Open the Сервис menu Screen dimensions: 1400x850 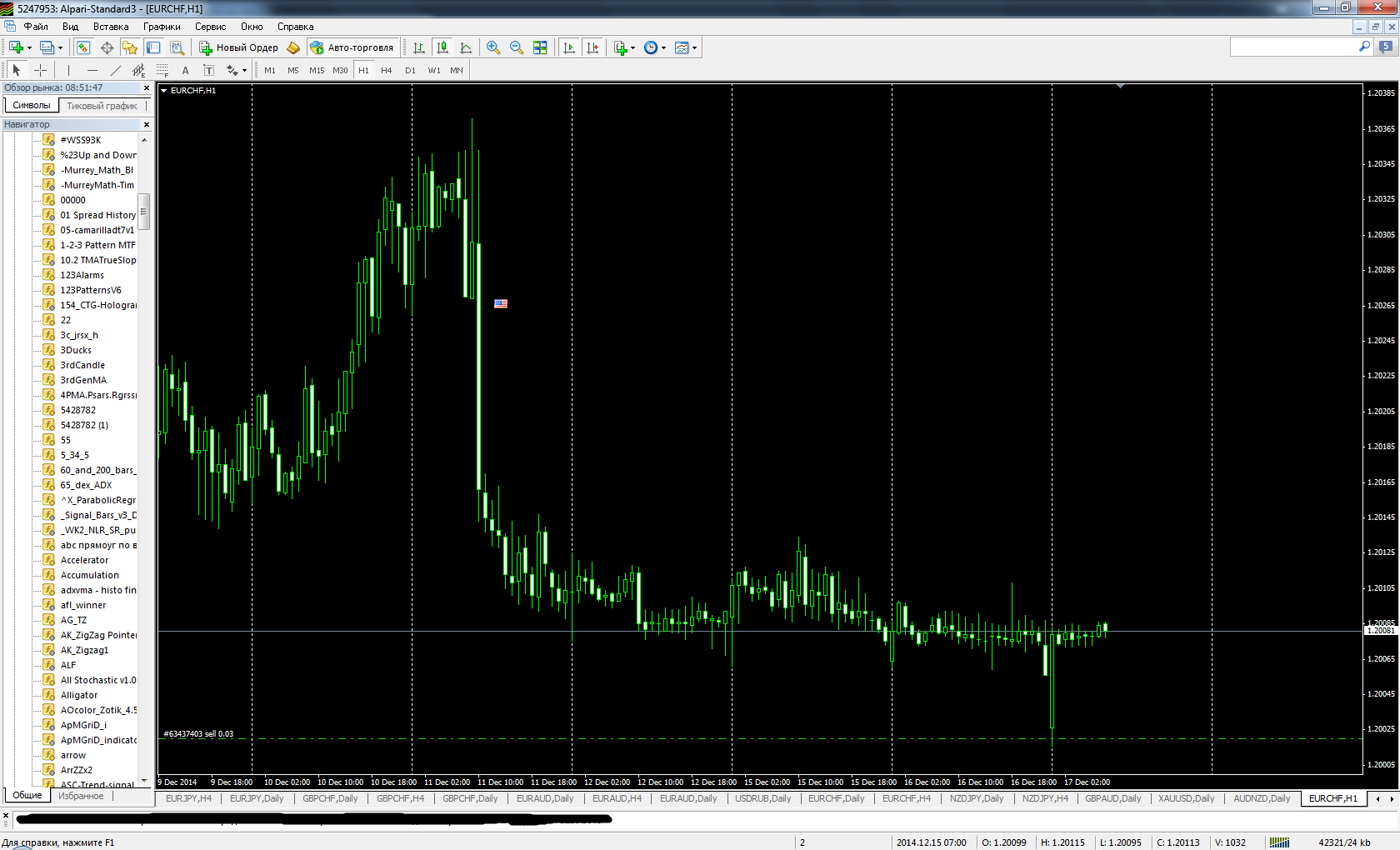pyautogui.click(x=210, y=27)
